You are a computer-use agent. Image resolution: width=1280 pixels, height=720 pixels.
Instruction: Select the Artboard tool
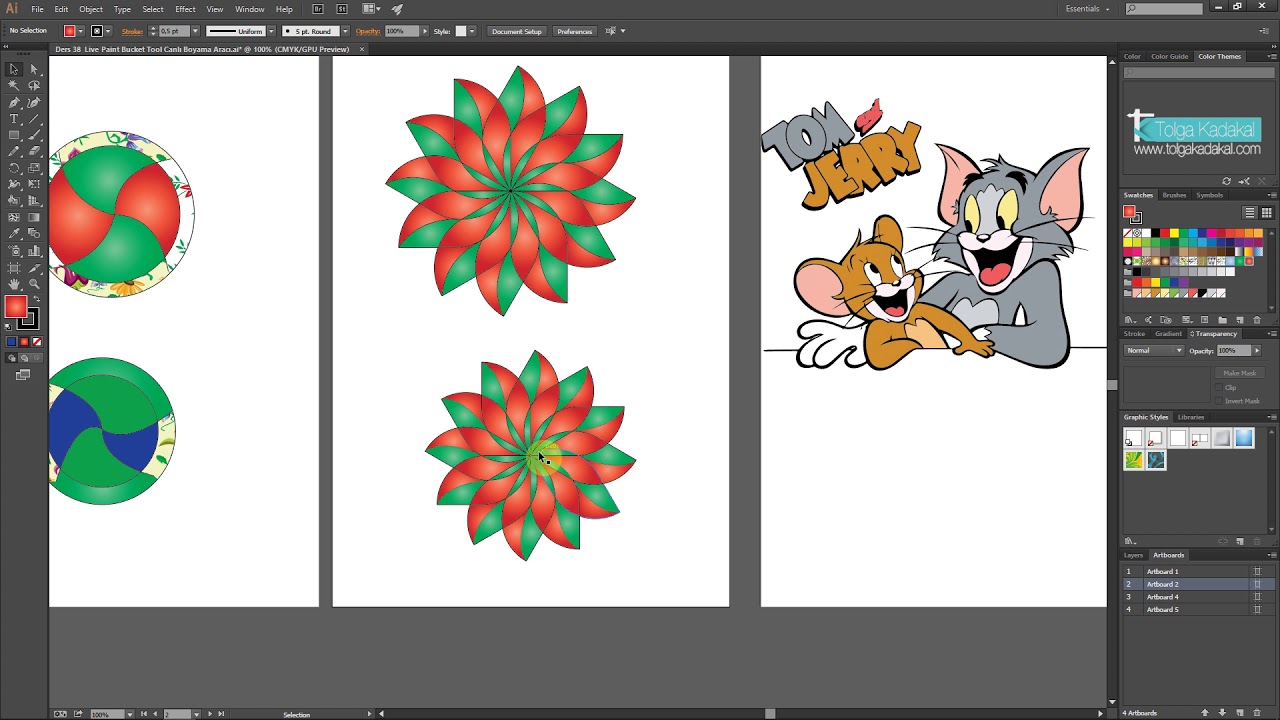(x=14, y=268)
